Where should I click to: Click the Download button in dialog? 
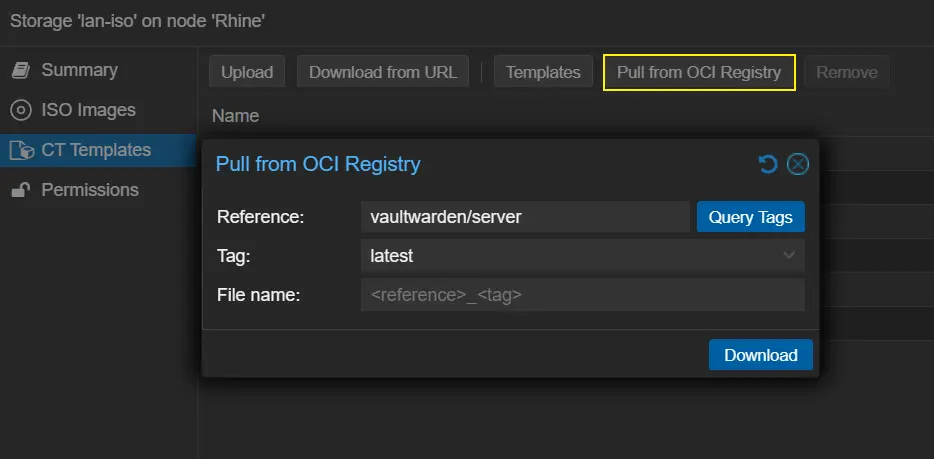coord(761,355)
